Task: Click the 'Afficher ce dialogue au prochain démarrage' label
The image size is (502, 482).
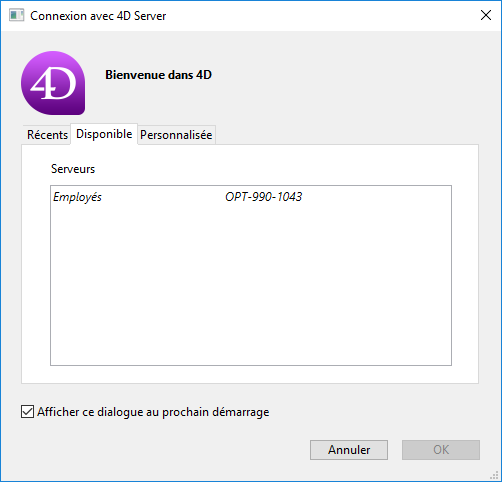Action: point(153,412)
